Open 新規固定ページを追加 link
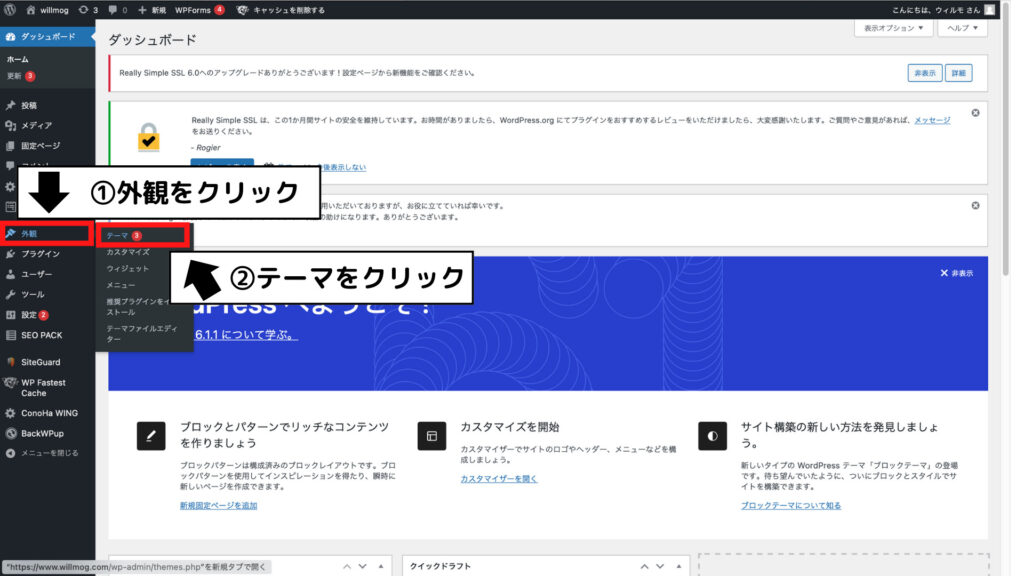 click(x=219, y=505)
